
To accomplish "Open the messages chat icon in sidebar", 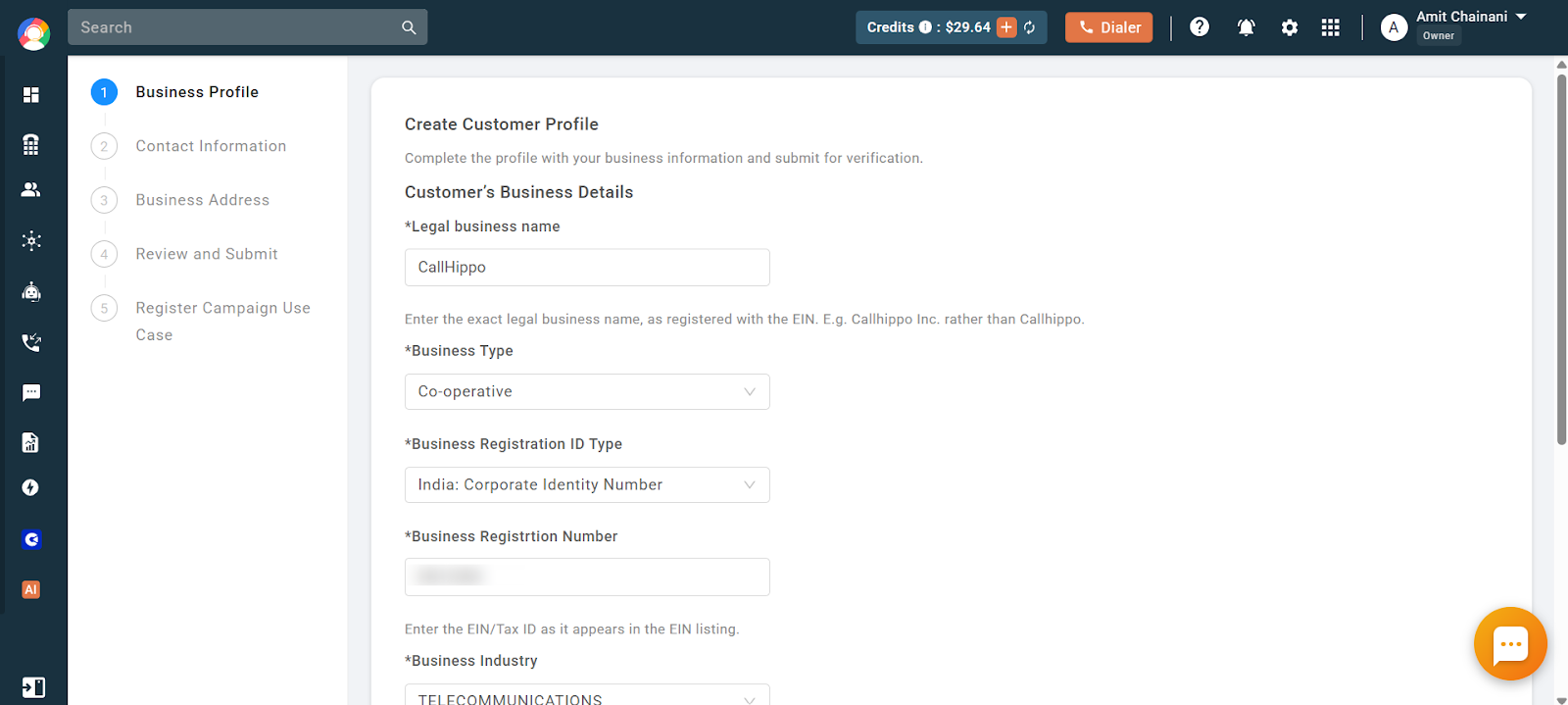I will pos(31,392).
